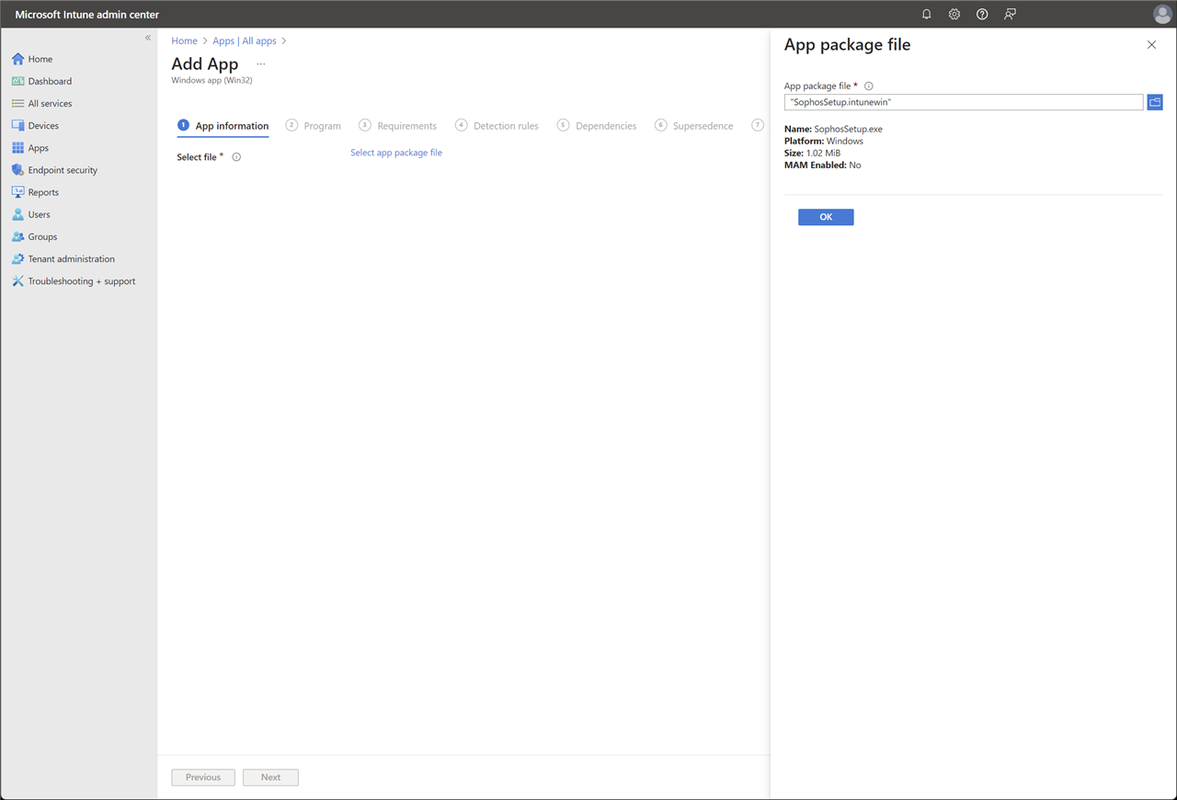Confirm with the OK button
Image resolution: width=1177 pixels, height=800 pixels.
(x=826, y=217)
